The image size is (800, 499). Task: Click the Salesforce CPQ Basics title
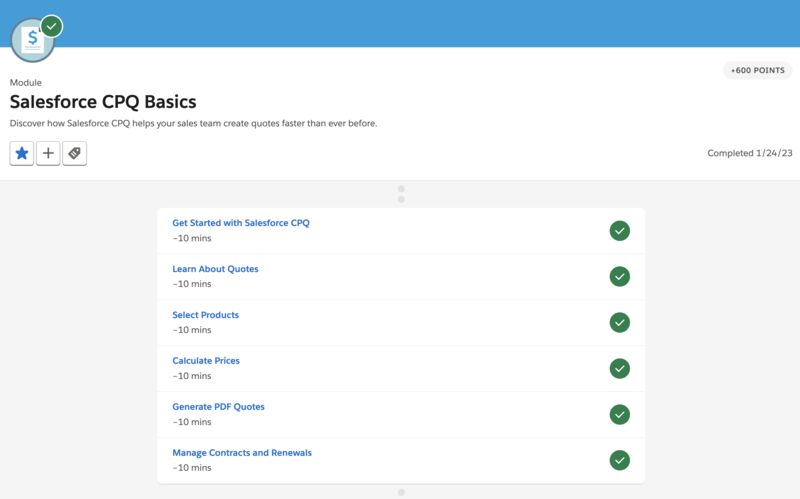point(103,102)
